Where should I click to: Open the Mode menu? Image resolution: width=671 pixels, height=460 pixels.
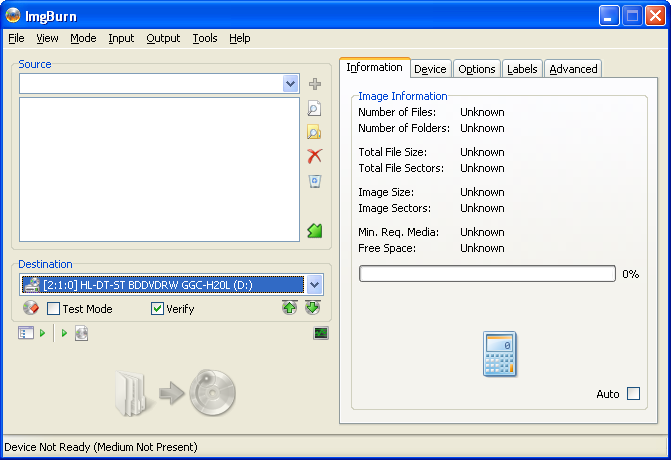point(83,38)
